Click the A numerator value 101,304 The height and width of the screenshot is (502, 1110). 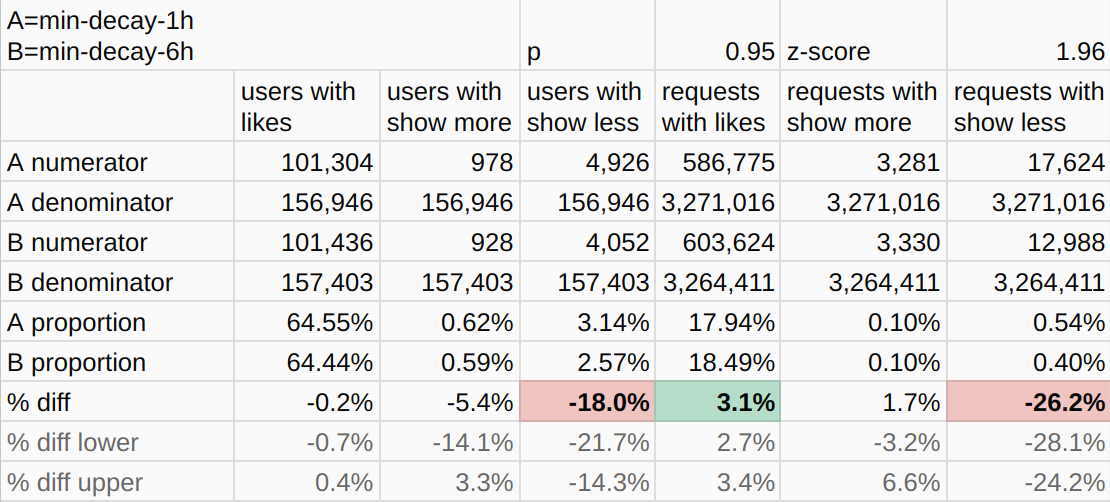point(306,162)
